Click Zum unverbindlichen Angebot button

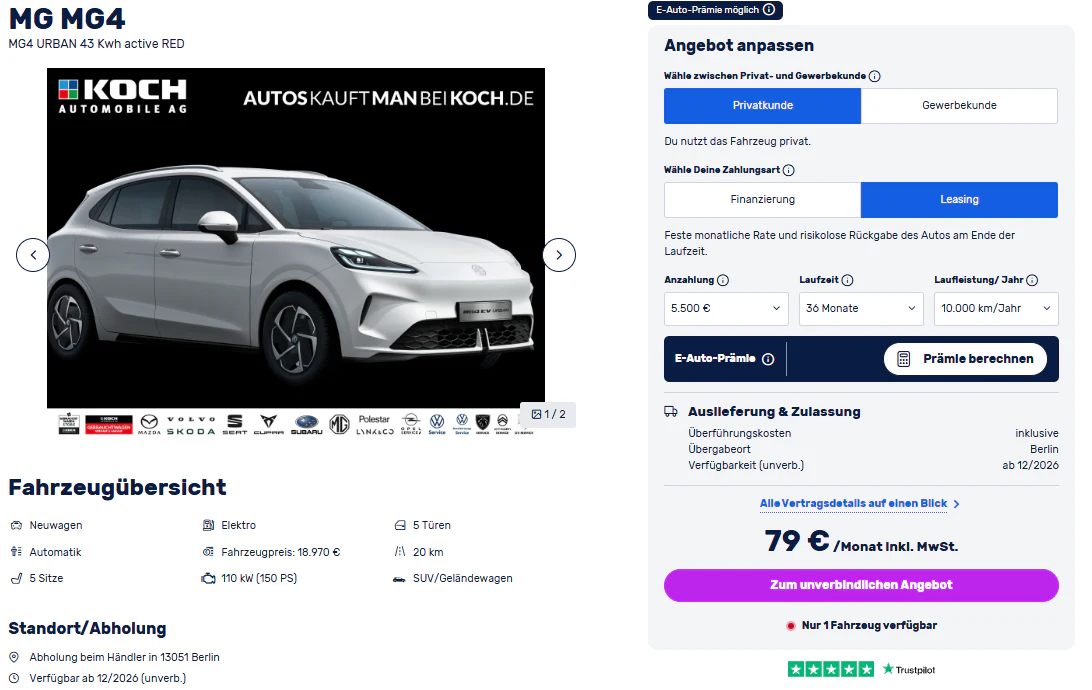[x=861, y=586]
